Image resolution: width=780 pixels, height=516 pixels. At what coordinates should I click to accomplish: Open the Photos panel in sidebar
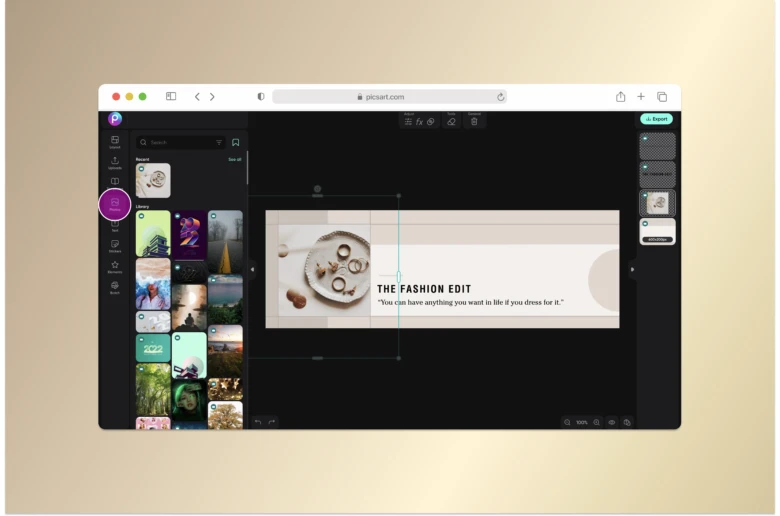[x=115, y=204]
